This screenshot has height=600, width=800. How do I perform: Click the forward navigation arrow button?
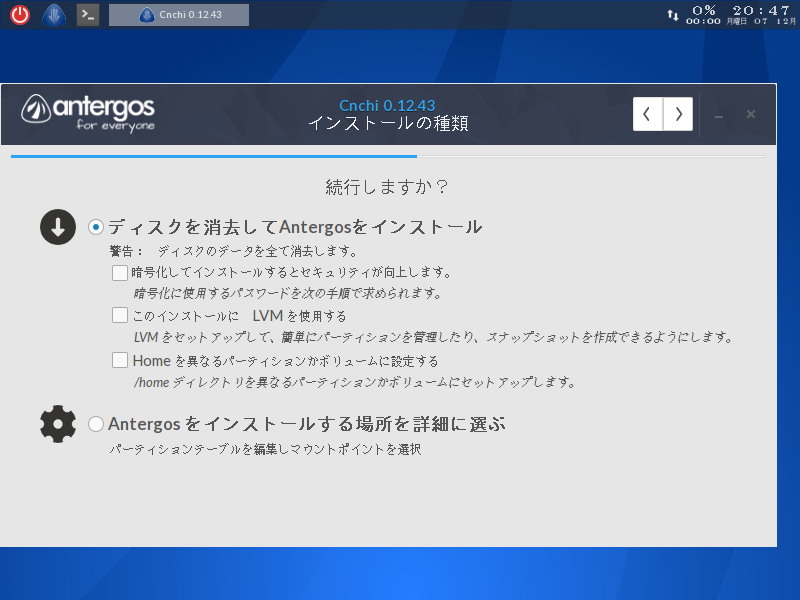[677, 113]
